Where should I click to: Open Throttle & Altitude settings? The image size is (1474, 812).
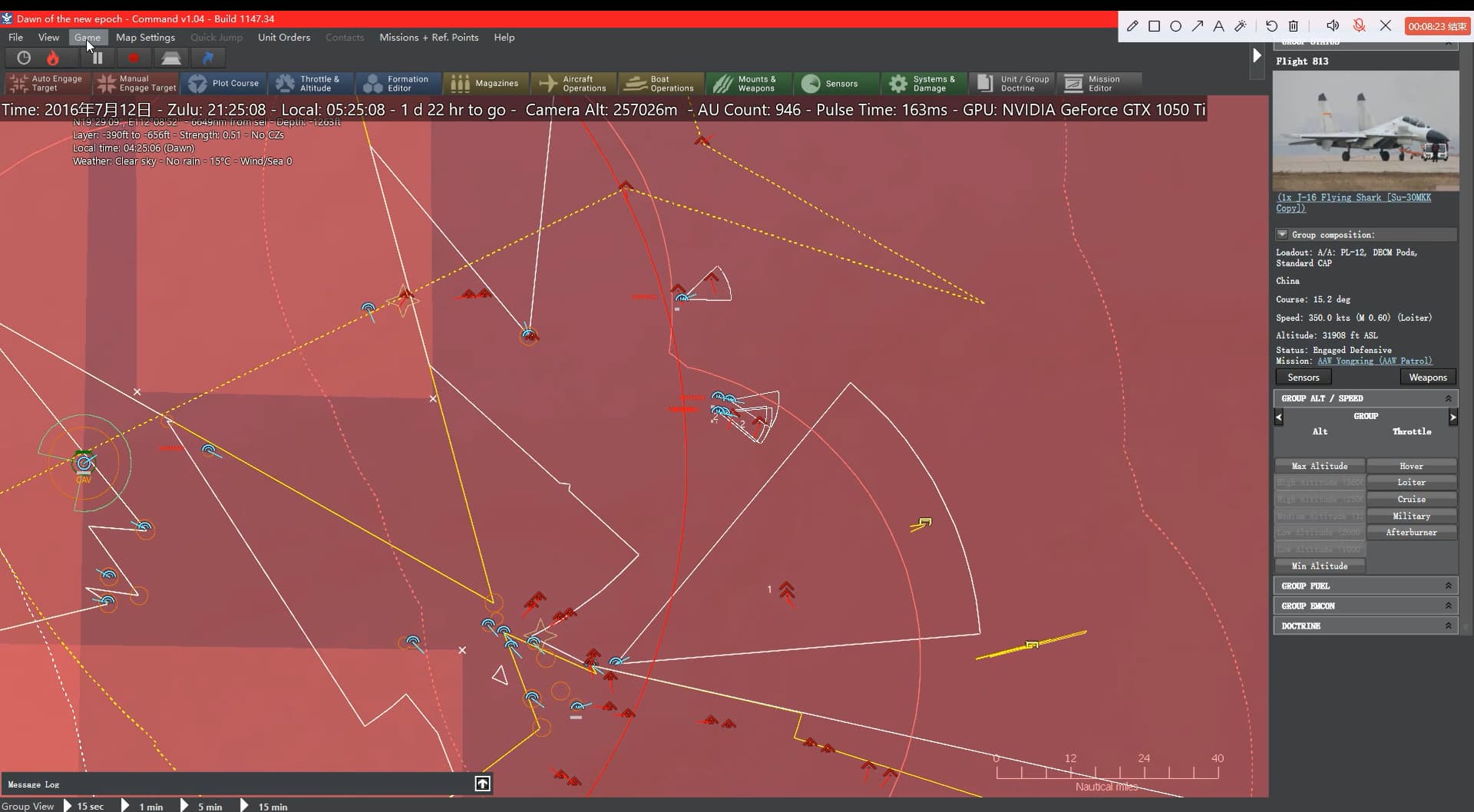pyautogui.click(x=311, y=83)
